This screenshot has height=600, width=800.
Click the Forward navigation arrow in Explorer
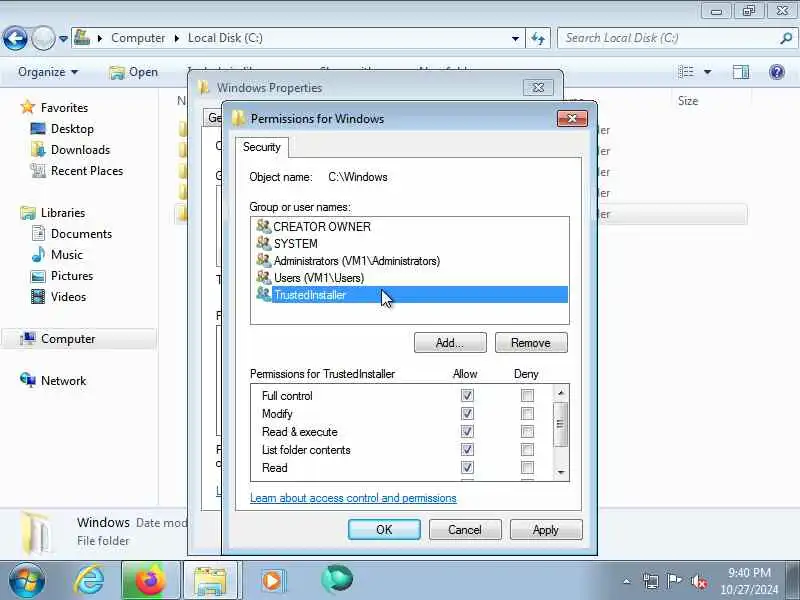43,38
